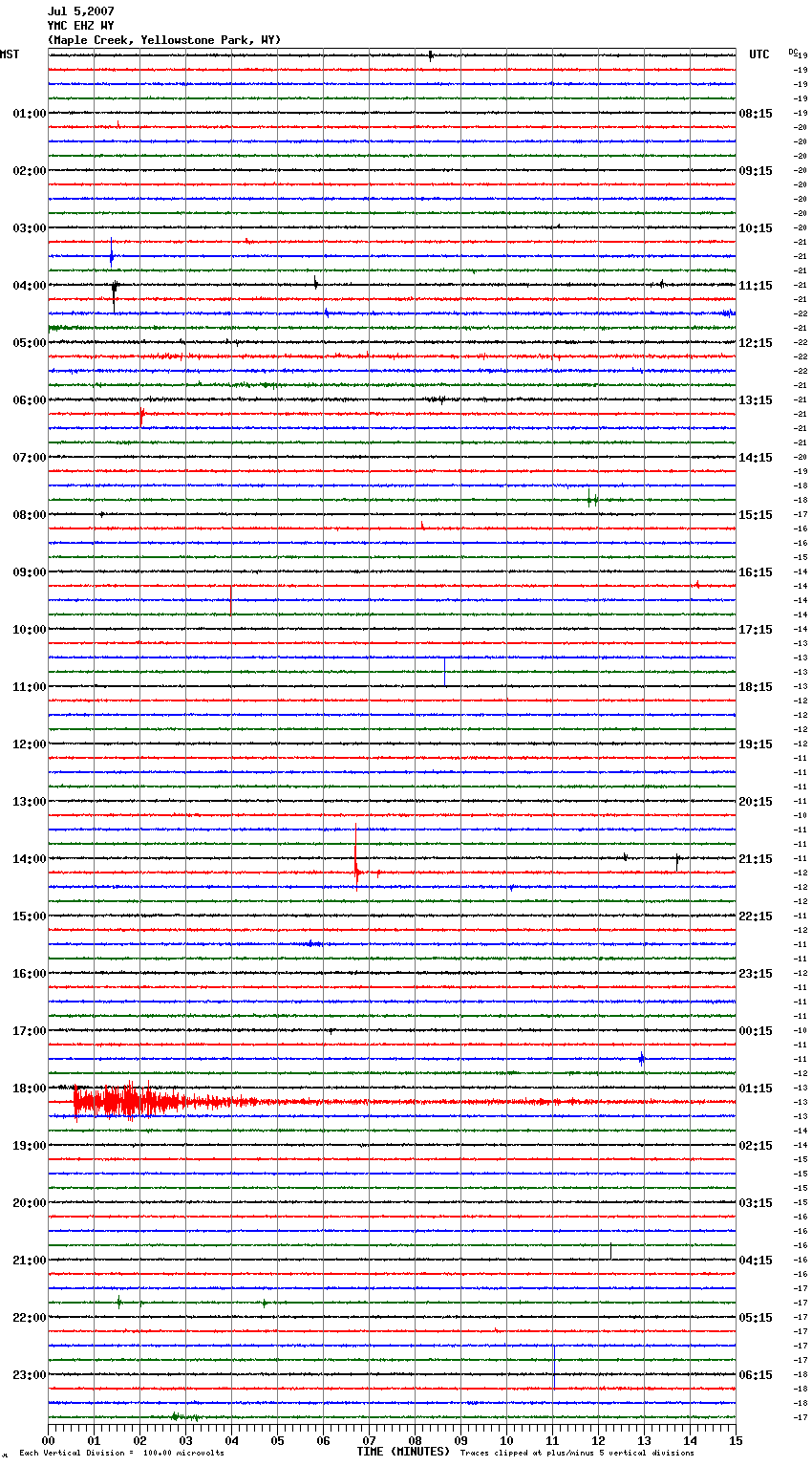Click the 05:15 UTC time label
This screenshot has height=1466, width=812.
(x=756, y=1318)
